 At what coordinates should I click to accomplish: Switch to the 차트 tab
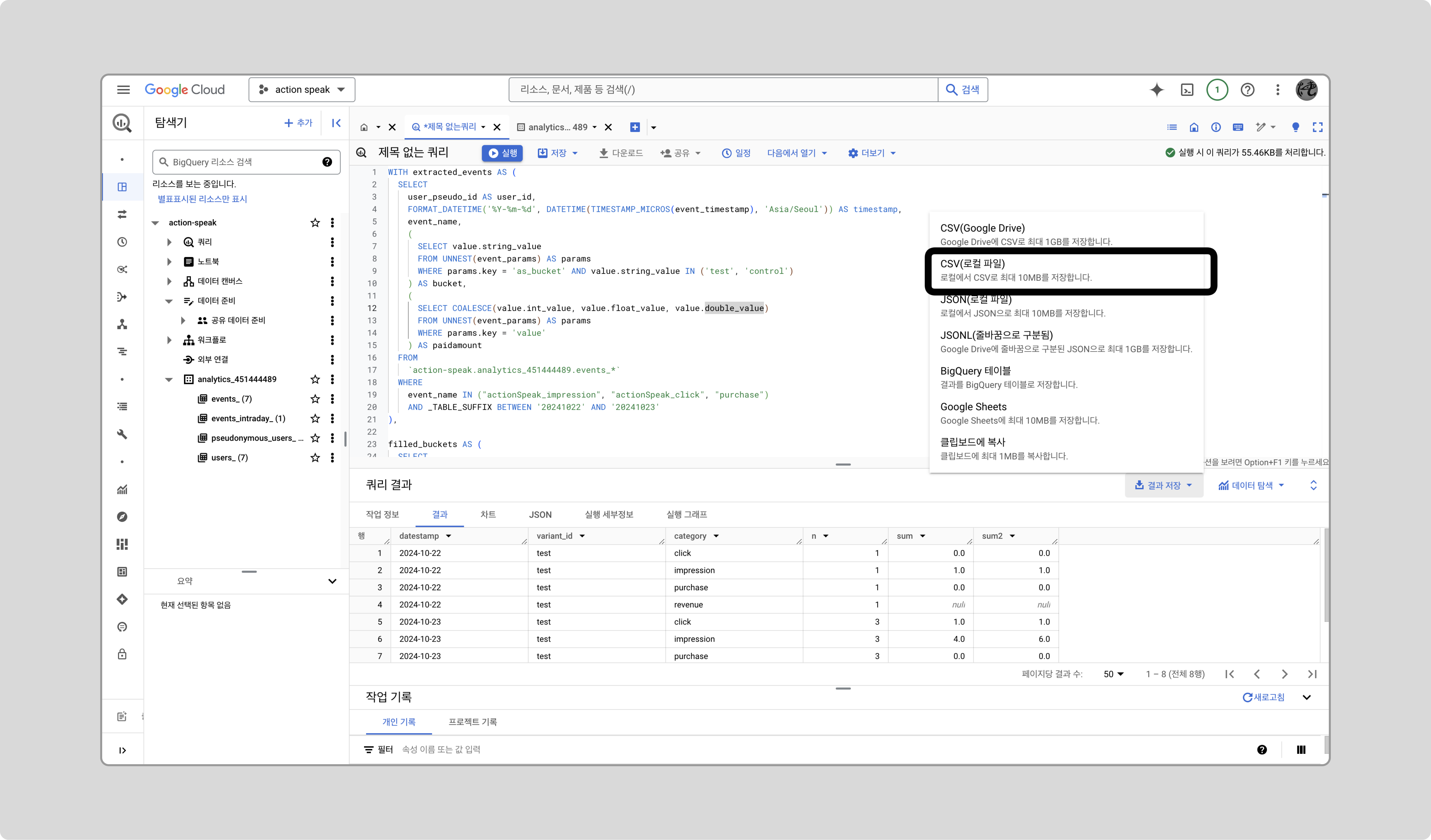pyautogui.click(x=488, y=515)
